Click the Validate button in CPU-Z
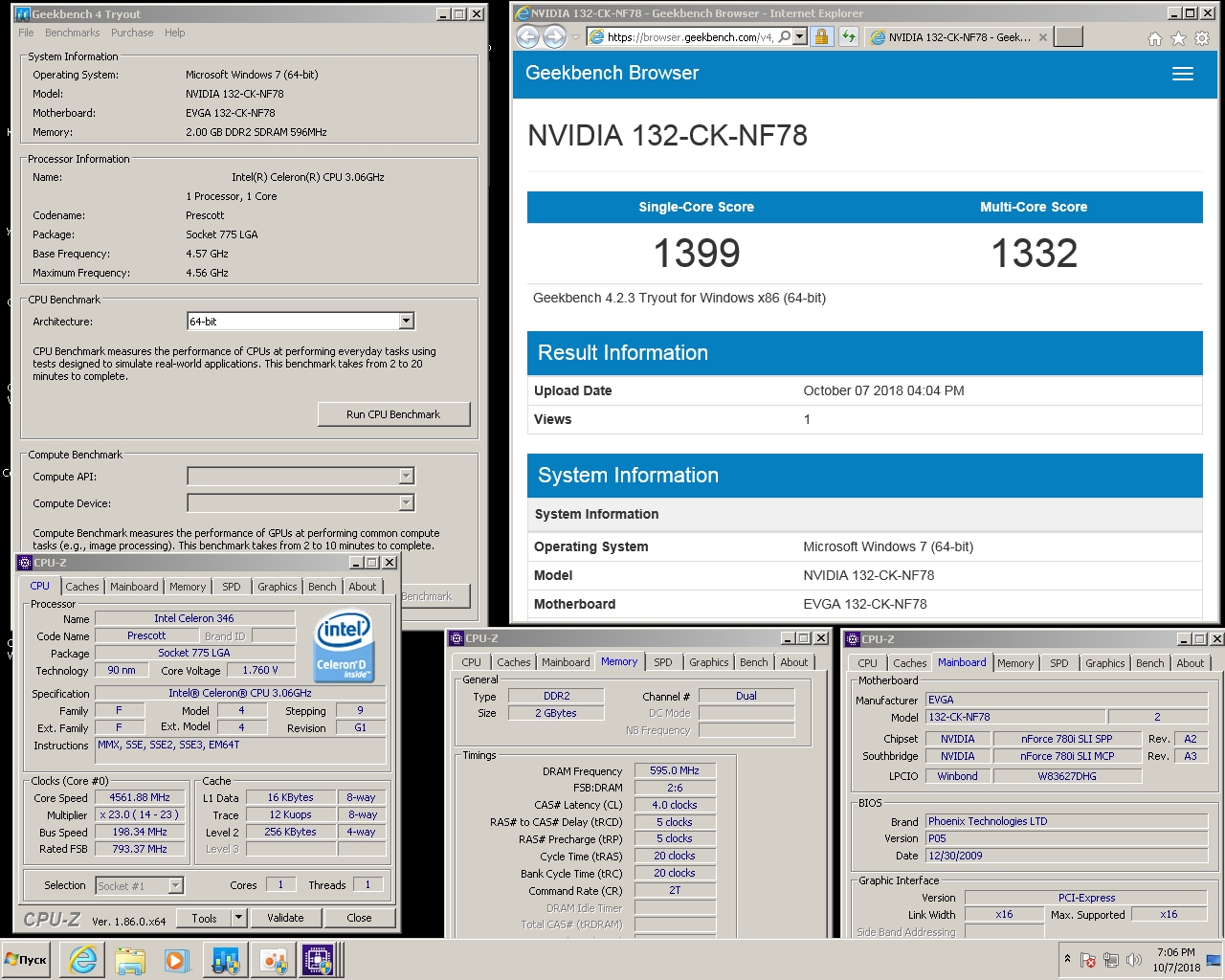 285,918
